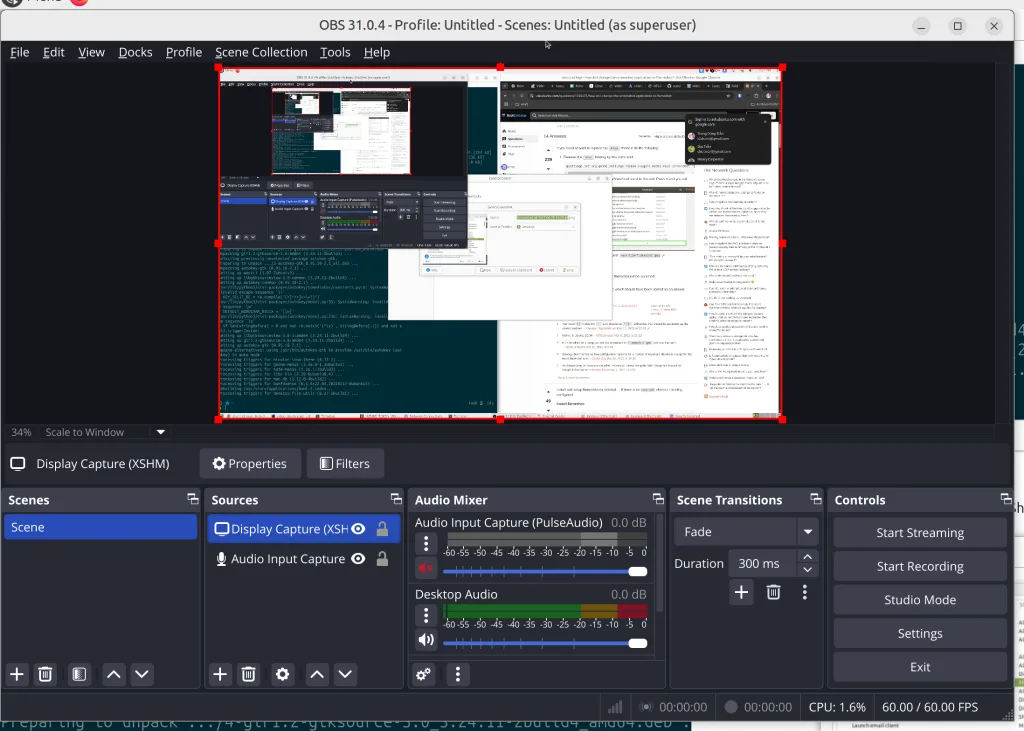
Task: Adjust Audio Input Capture volume slider
Action: click(545, 572)
